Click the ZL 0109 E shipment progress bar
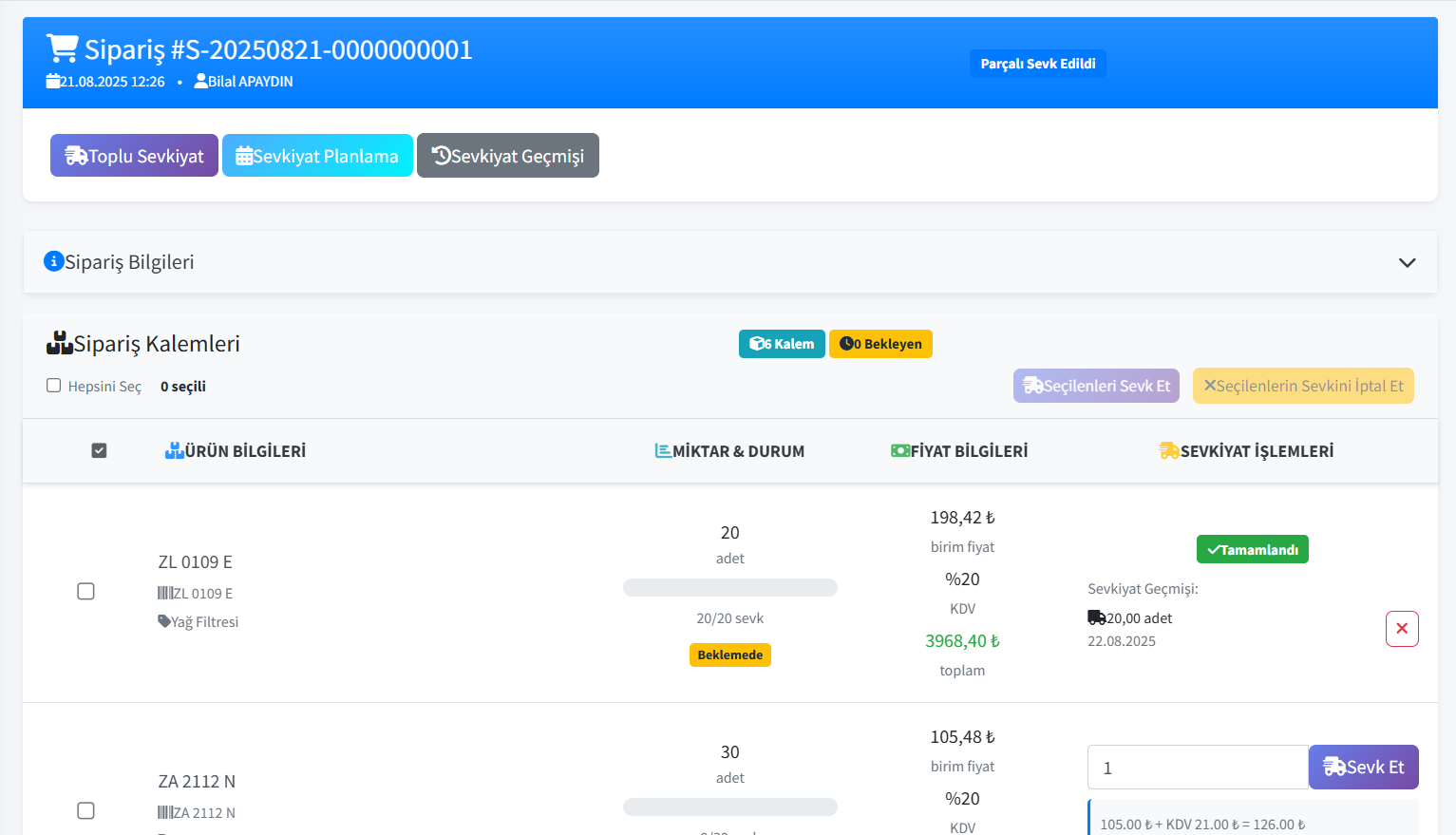Image resolution: width=1456 pixels, height=835 pixels. point(729,588)
